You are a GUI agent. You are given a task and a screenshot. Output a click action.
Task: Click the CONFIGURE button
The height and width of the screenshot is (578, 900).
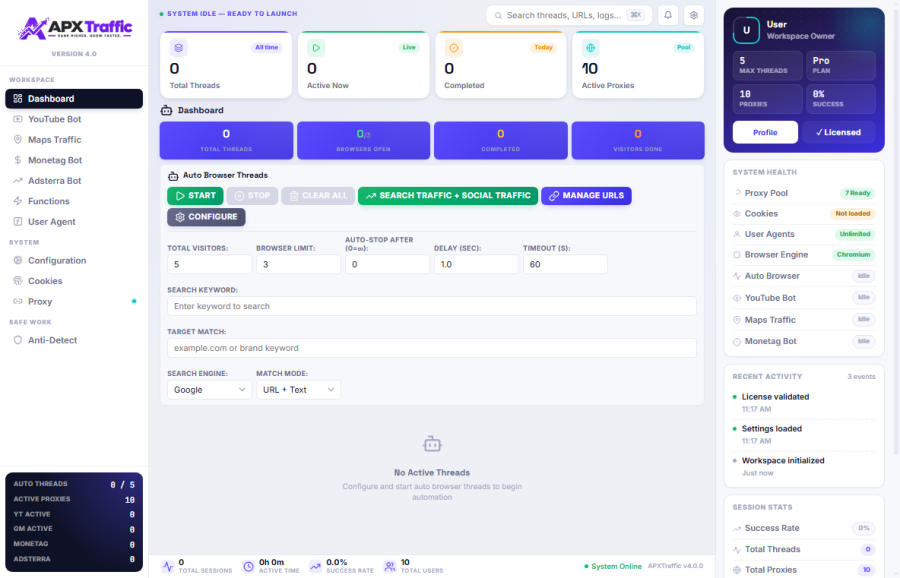click(206, 217)
